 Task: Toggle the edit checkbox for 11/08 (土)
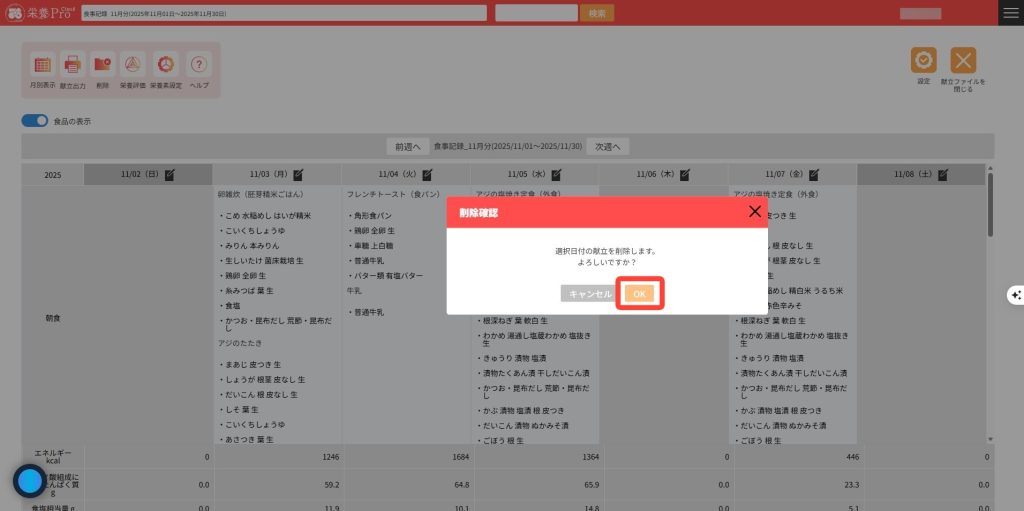click(x=944, y=174)
